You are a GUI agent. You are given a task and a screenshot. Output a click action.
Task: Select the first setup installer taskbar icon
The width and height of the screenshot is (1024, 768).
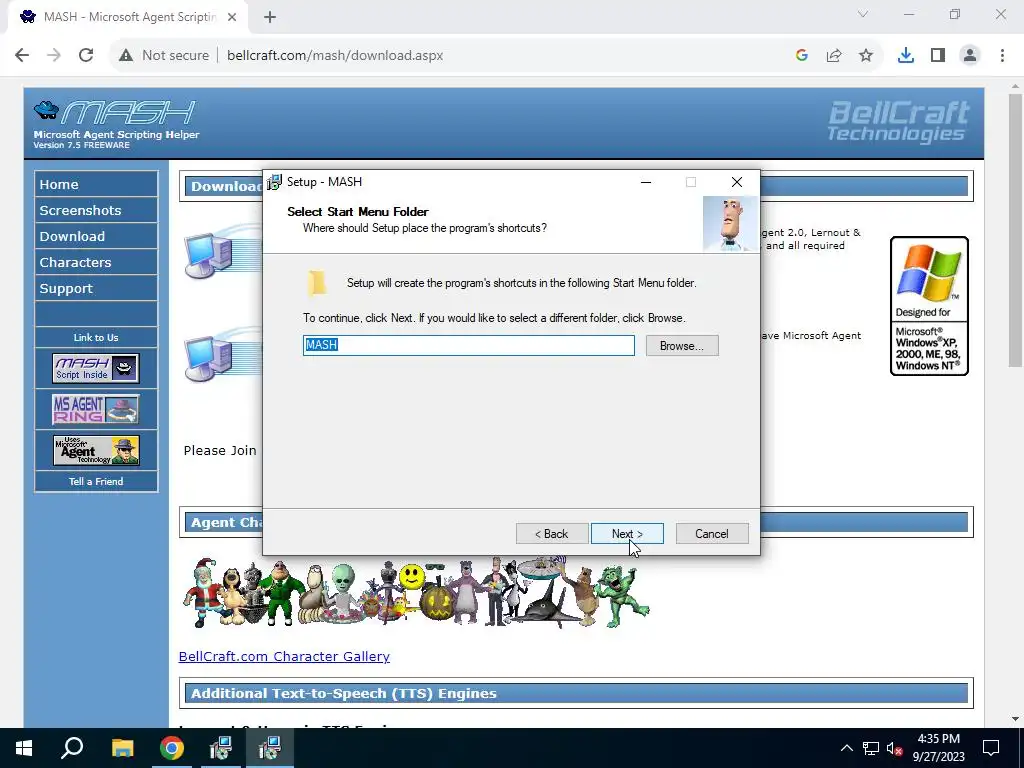point(221,748)
